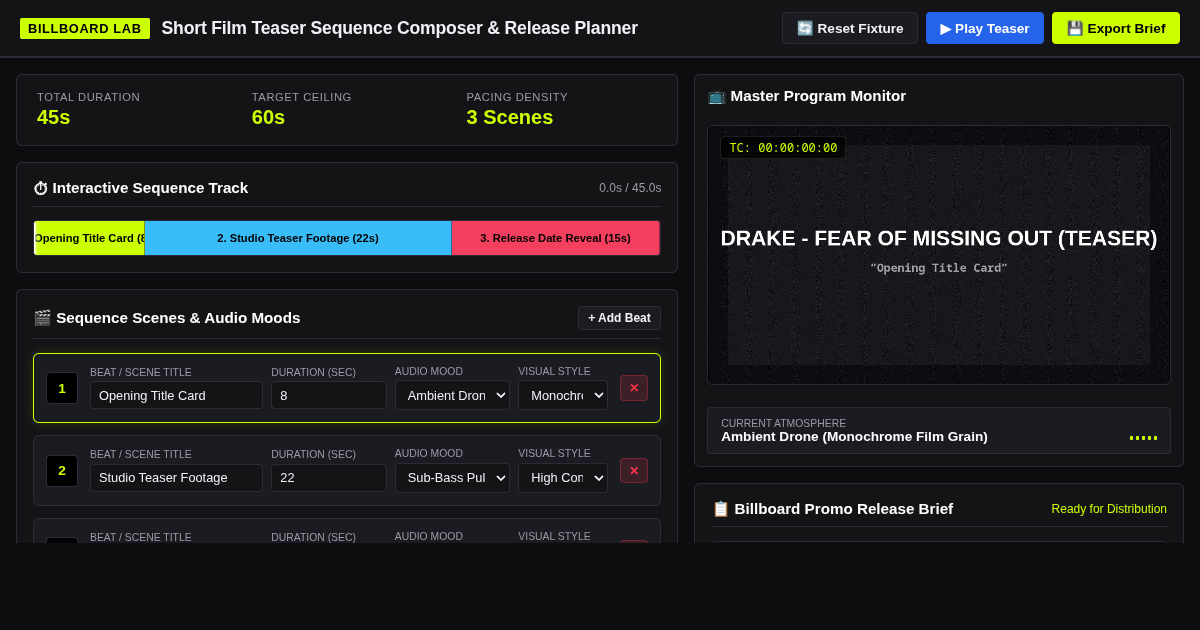Play the teaser sequence

(x=985, y=28)
